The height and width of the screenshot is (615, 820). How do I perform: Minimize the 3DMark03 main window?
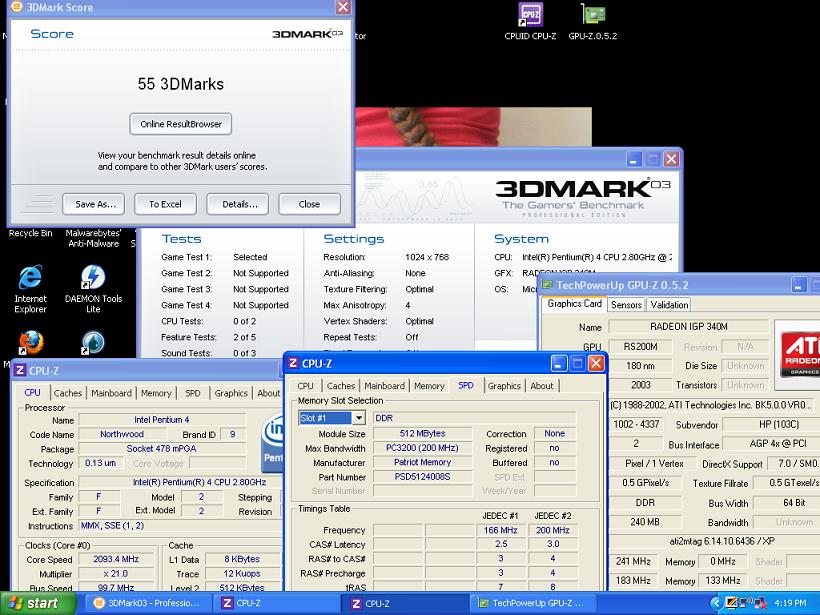(x=634, y=159)
